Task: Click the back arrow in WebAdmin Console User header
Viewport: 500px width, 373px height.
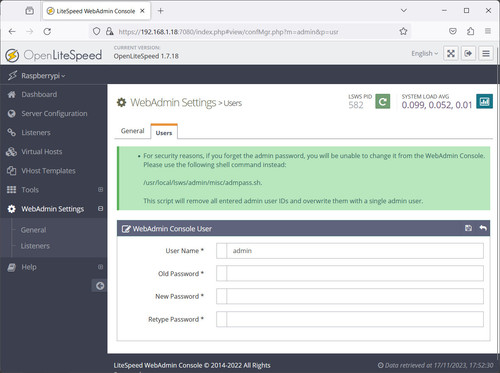Action: tap(483, 228)
